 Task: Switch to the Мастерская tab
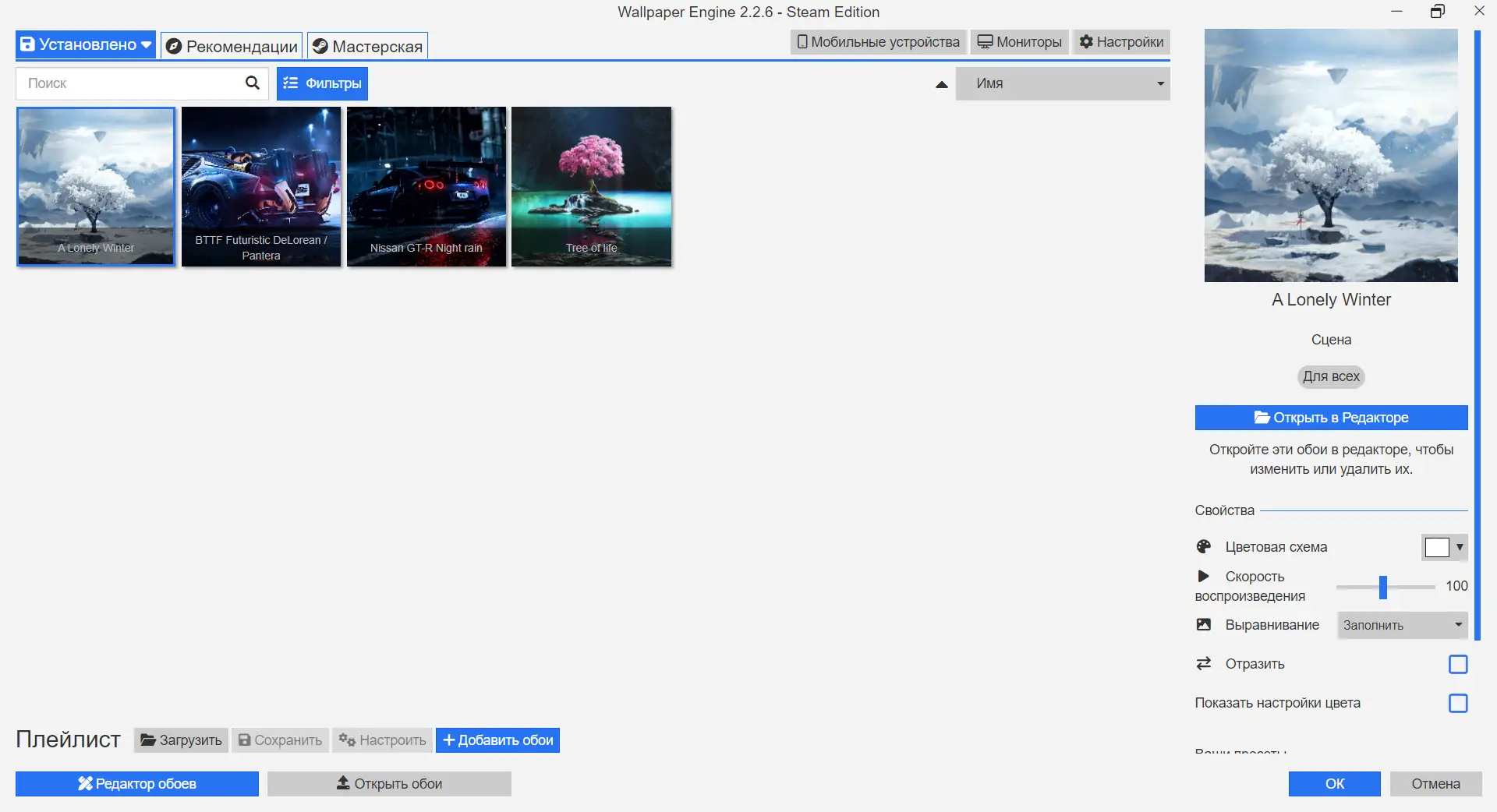(367, 46)
